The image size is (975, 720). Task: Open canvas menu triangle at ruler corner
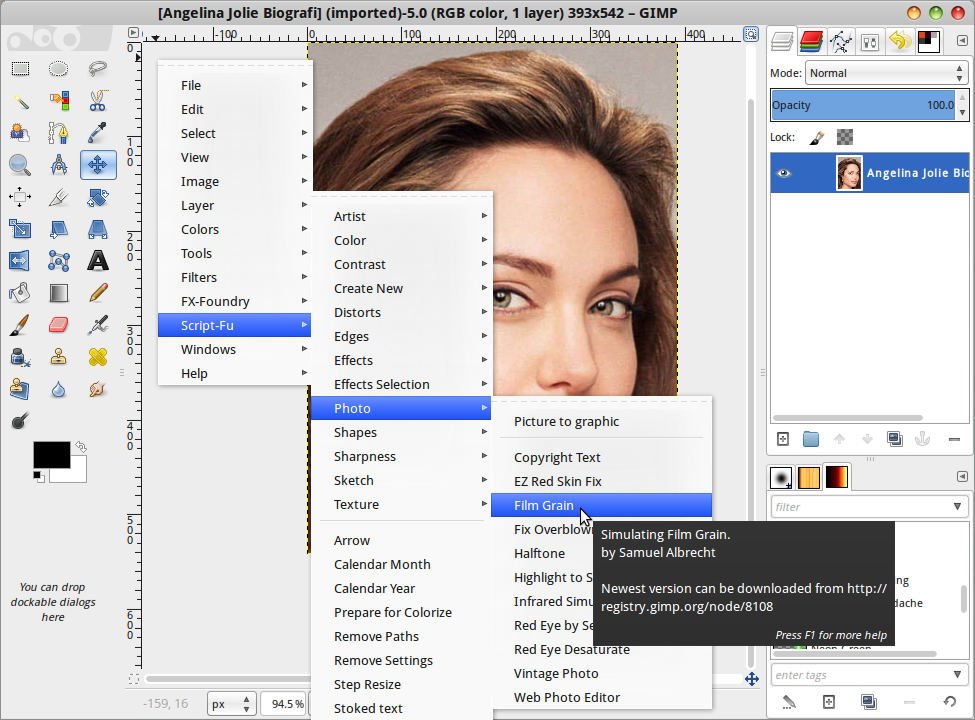coord(133,32)
